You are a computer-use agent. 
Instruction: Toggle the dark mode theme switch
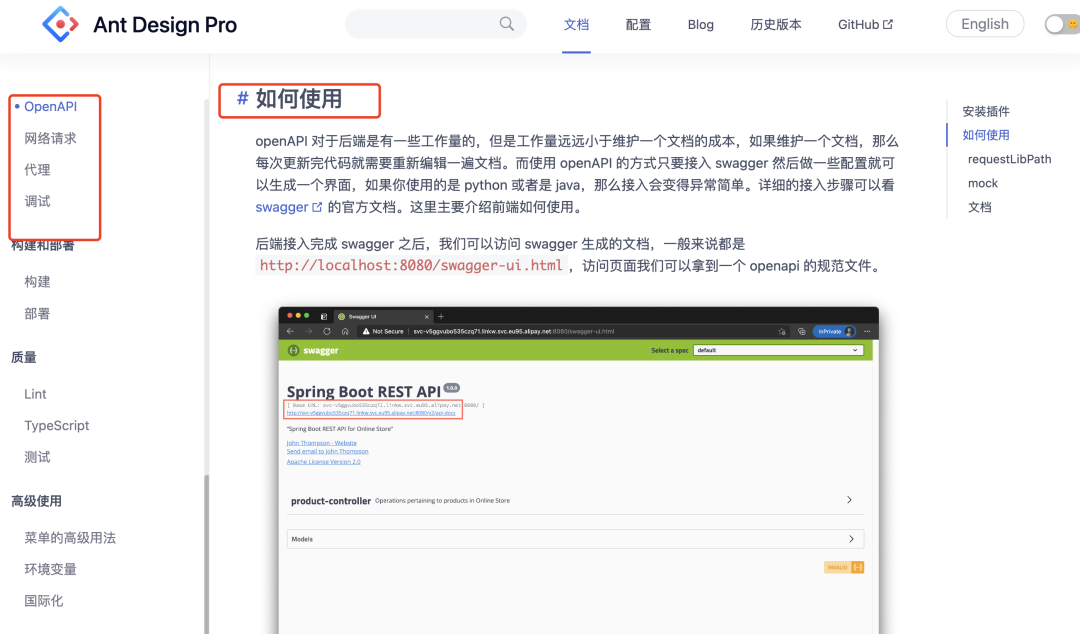[1061, 24]
